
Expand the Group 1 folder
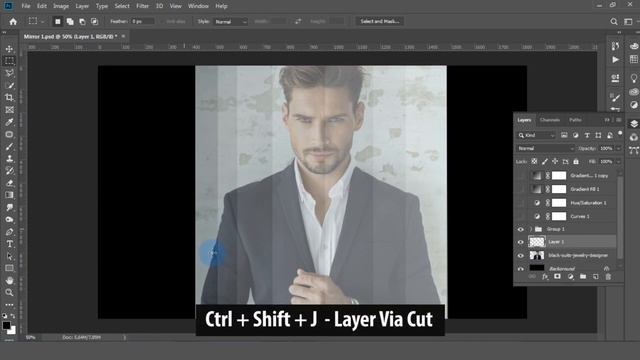531,229
